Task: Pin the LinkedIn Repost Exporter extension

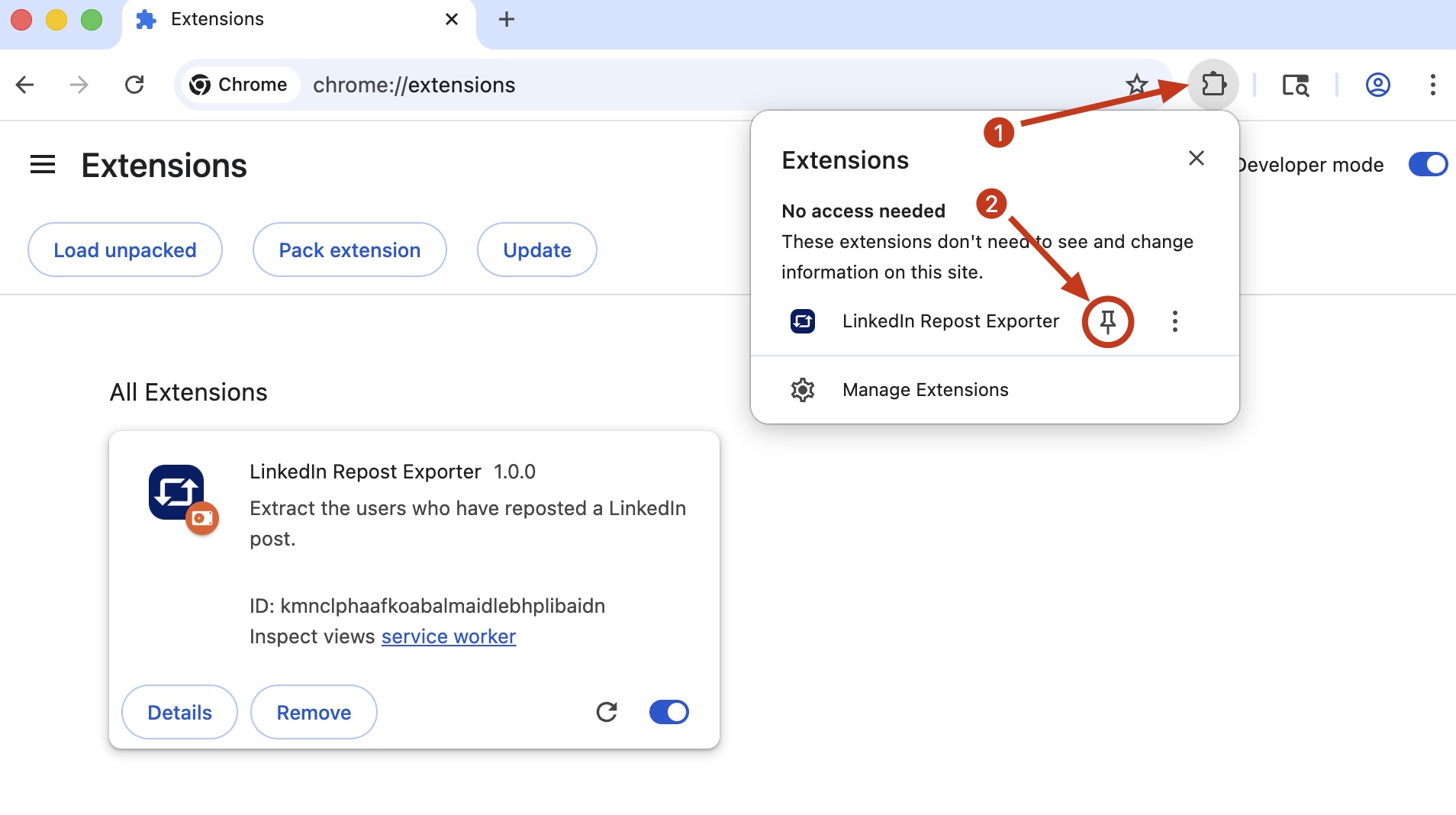Action: [x=1108, y=321]
